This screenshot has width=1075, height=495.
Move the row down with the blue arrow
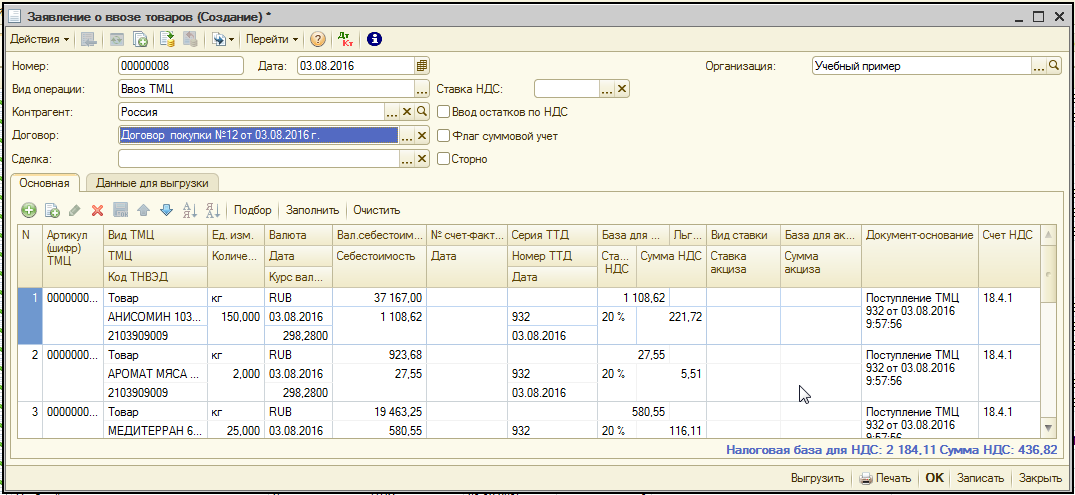(166, 210)
